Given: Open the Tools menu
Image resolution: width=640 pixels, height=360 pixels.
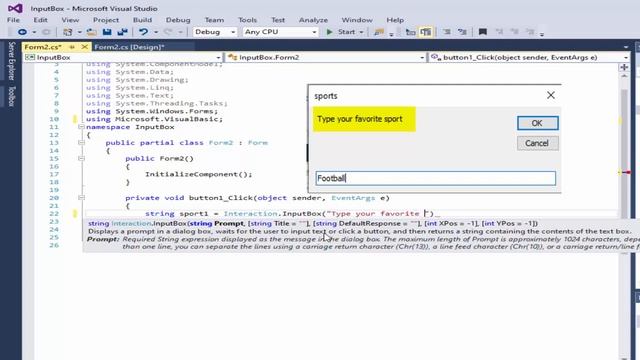Looking at the screenshot, I should point(247,20).
